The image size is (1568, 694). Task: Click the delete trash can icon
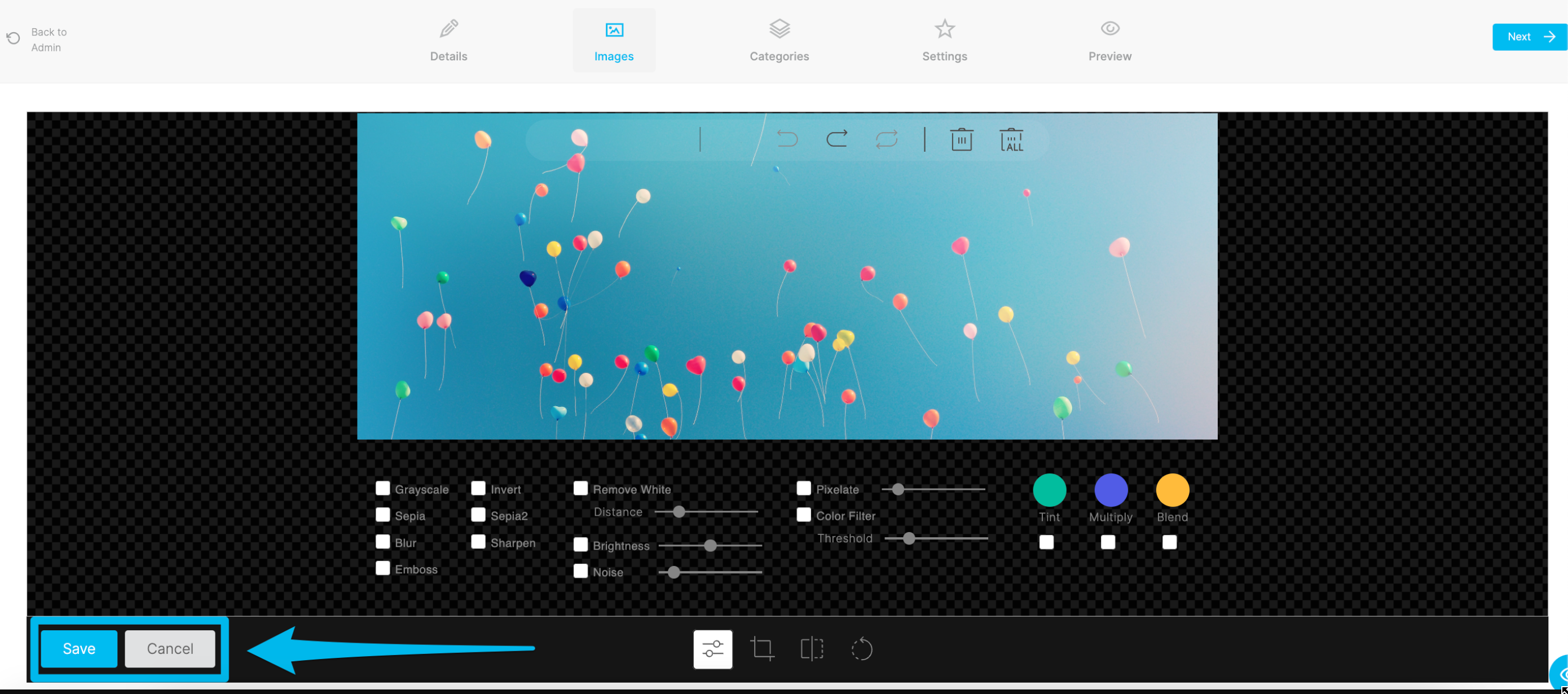962,139
